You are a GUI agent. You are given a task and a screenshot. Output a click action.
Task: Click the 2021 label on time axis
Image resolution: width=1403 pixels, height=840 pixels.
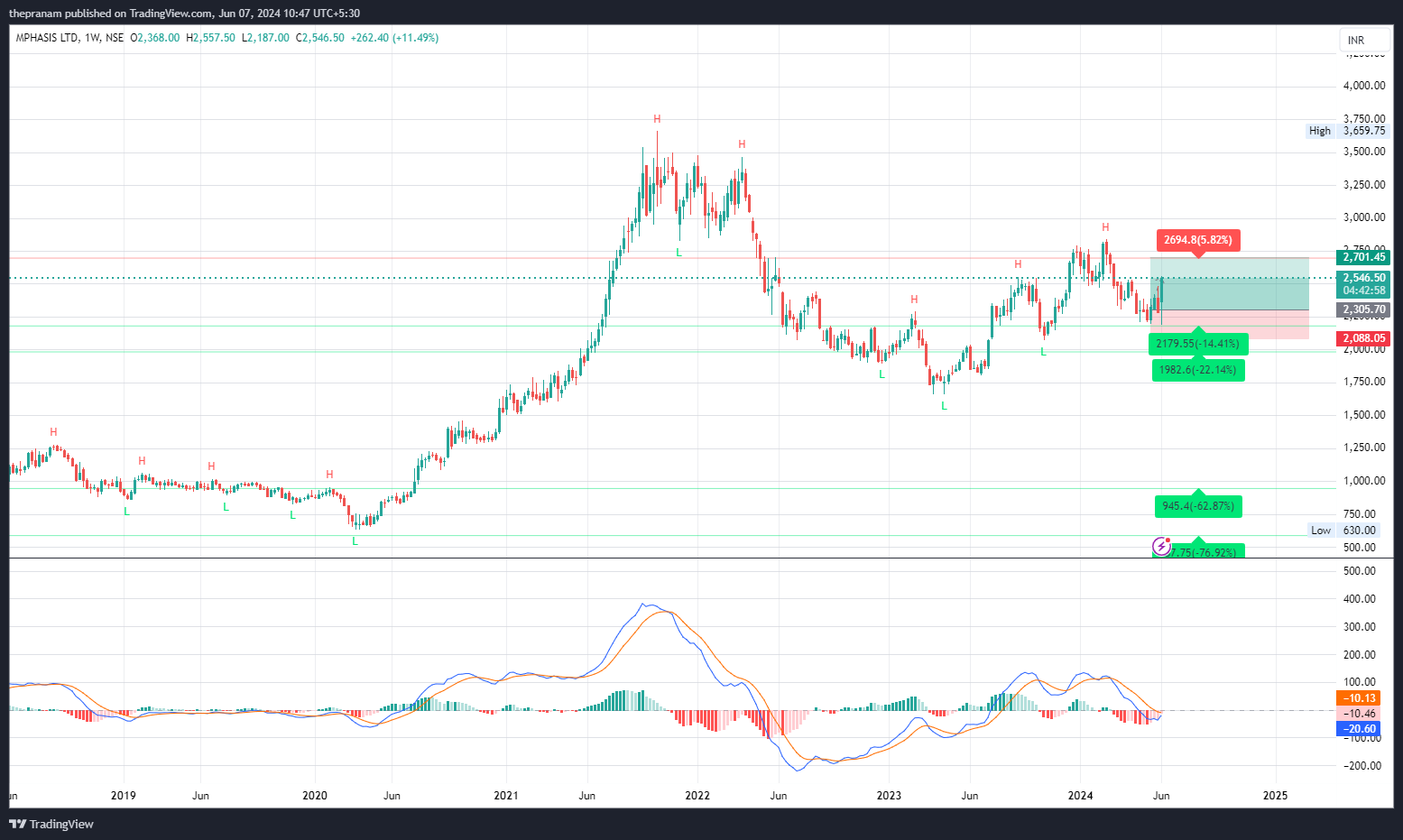[506, 796]
